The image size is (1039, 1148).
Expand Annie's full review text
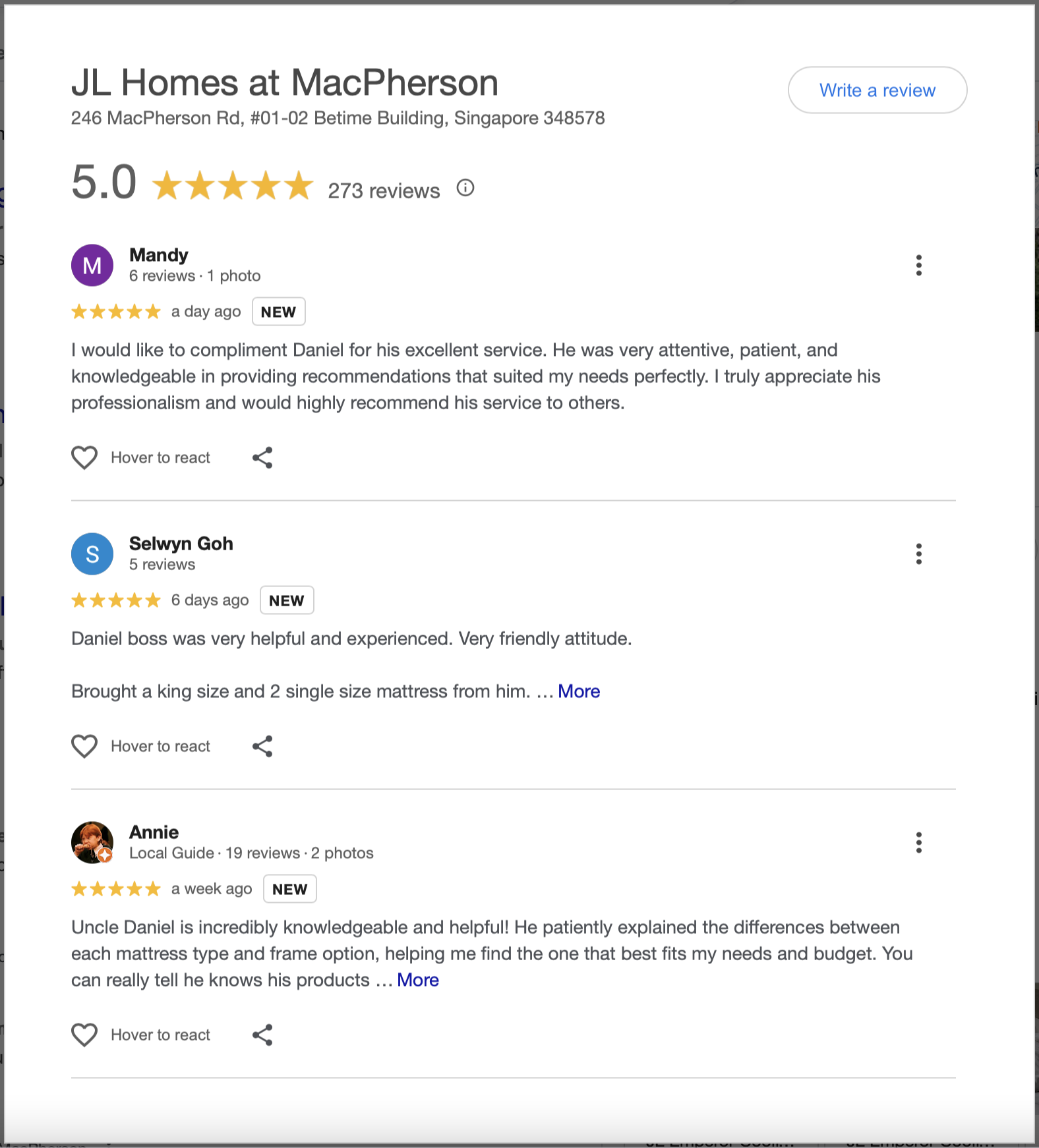pyautogui.click(x=418, y=980)
